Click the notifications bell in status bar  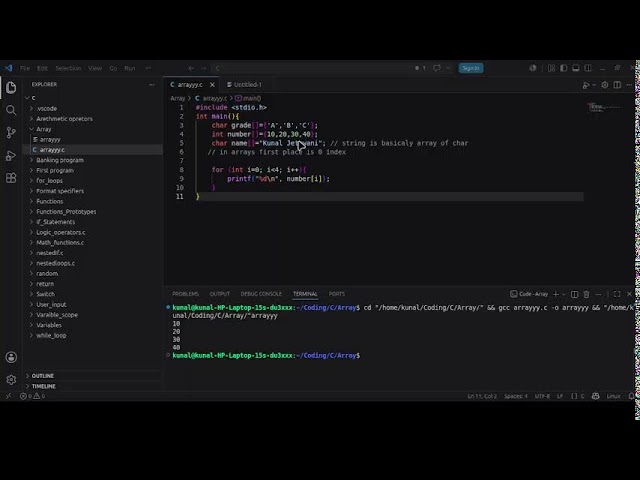click(x=631, y=396)
